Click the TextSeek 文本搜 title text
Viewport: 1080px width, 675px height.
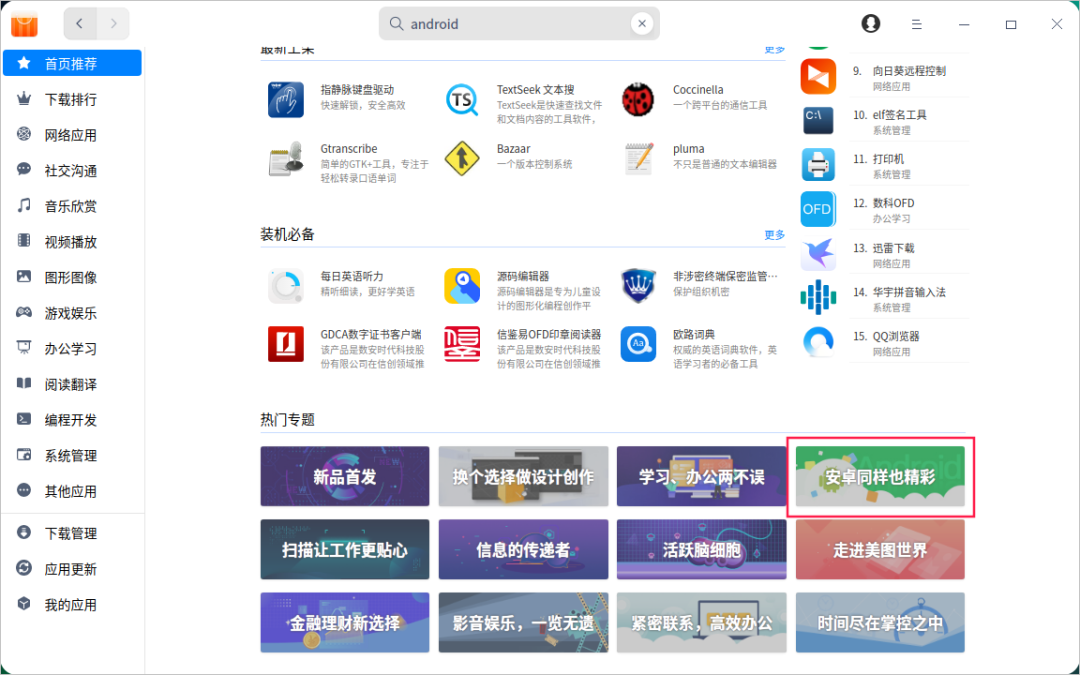[535, 90]
